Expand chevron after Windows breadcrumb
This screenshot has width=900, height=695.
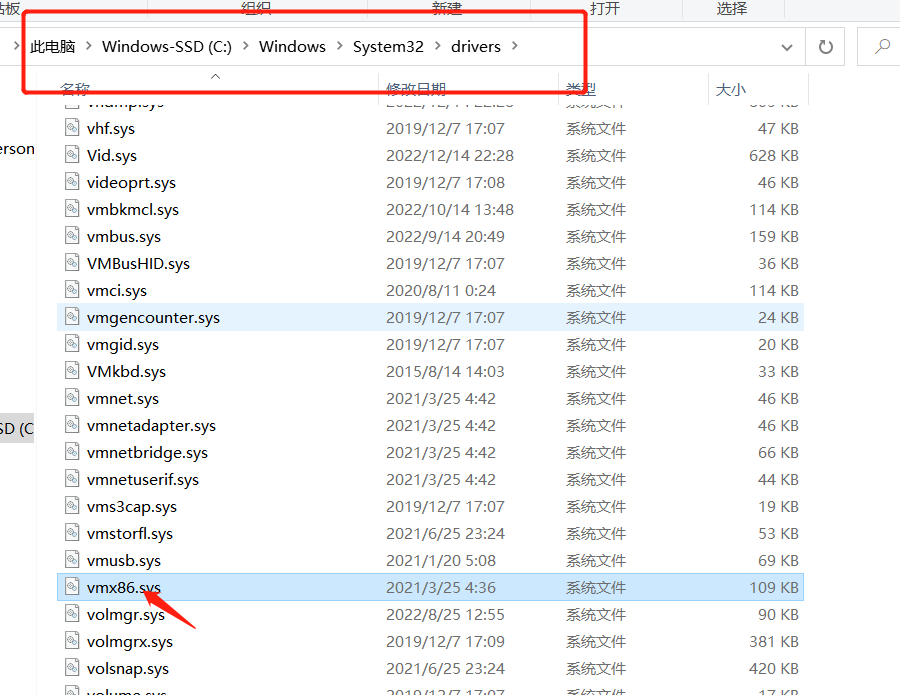pos(339,45)
